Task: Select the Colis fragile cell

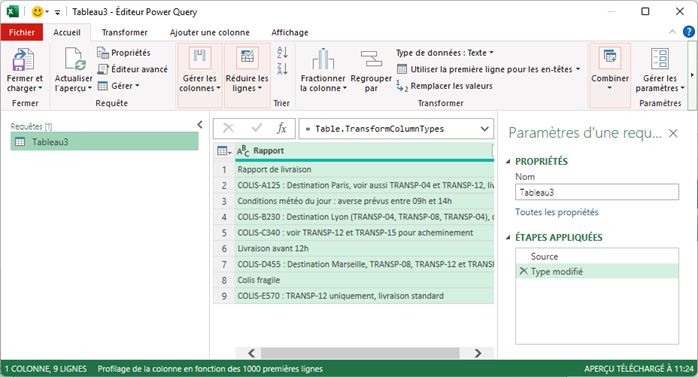Action: (365, 280)
